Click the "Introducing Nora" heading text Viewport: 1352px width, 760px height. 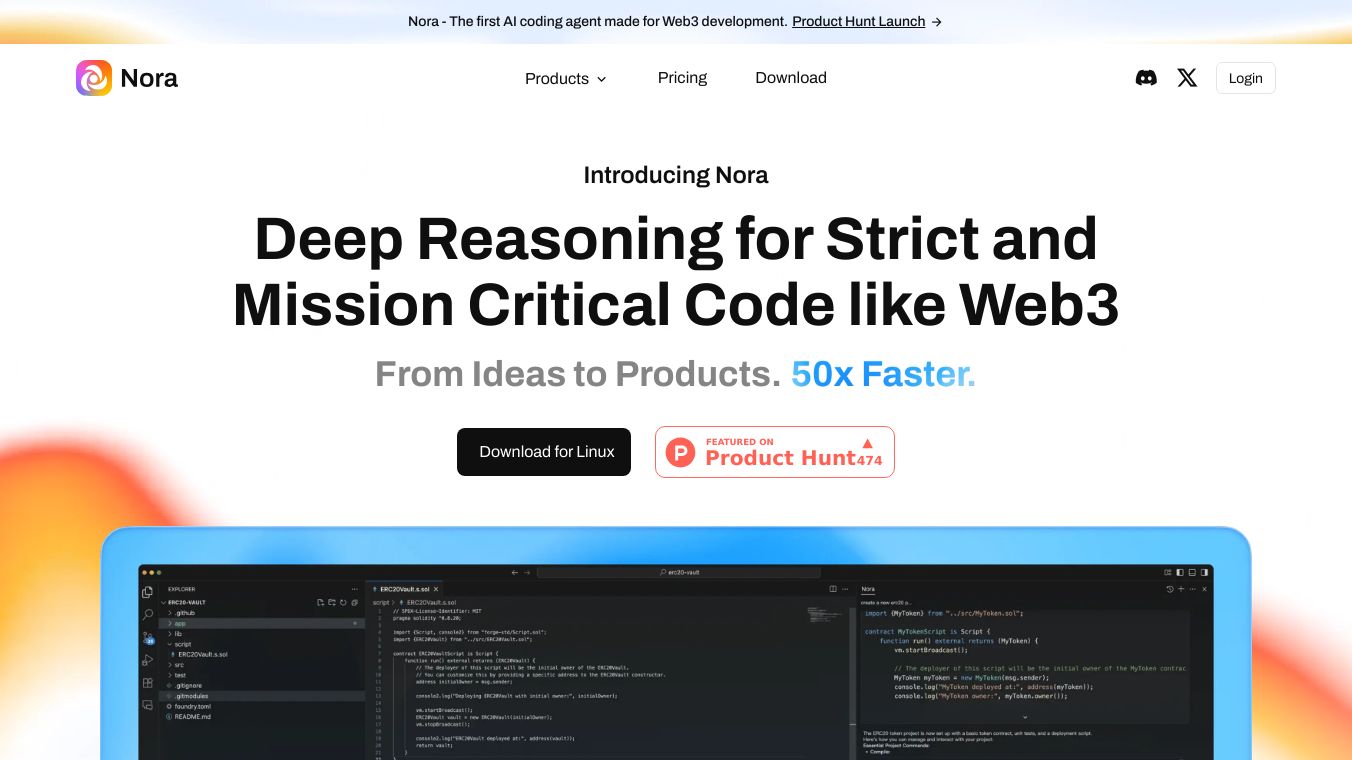tap(676, 175)
